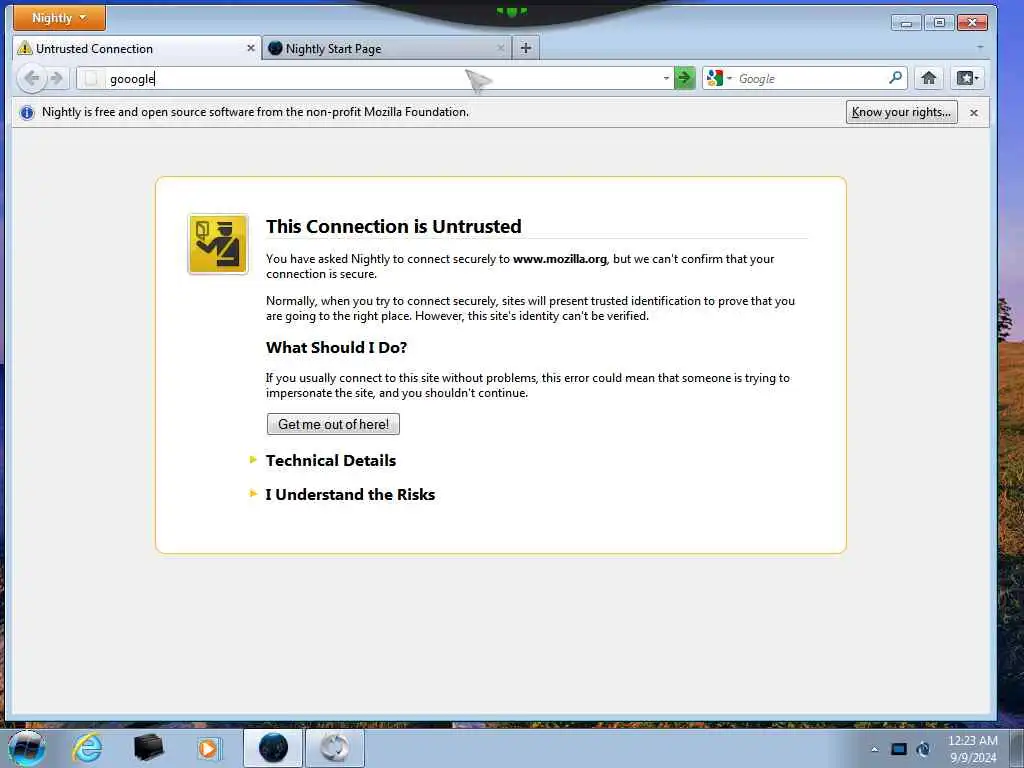Click Get me out of here button

333,424
